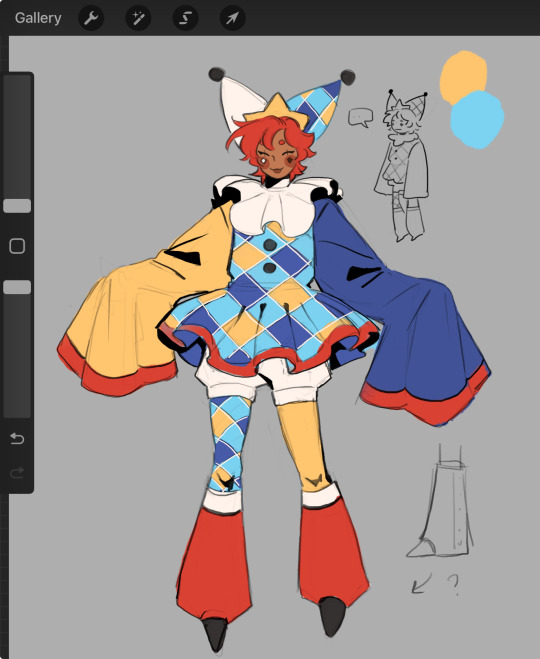Activate the Transform arrow tool
The width and height of the screenshot is (540, 659).
(x=232, y=18)
